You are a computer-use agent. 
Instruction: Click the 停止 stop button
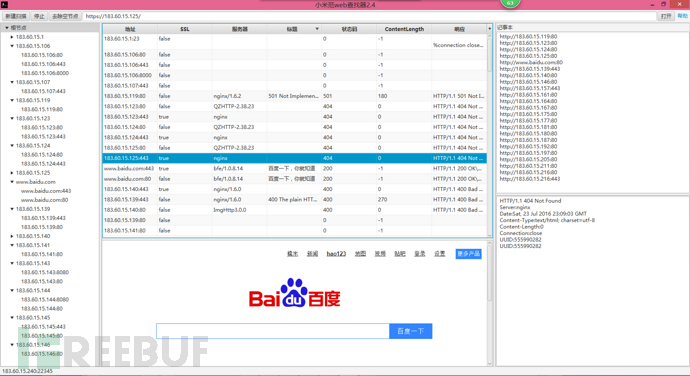point(40,16)
